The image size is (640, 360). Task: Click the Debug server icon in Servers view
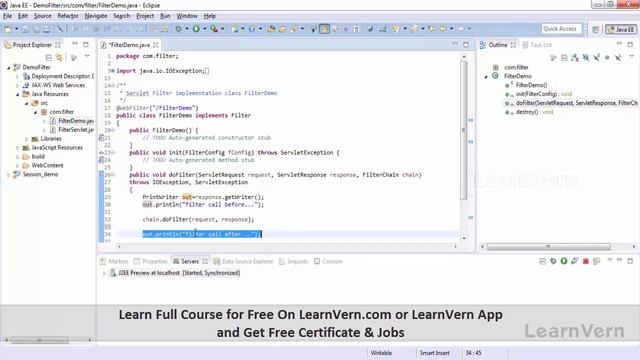point(553,261)
